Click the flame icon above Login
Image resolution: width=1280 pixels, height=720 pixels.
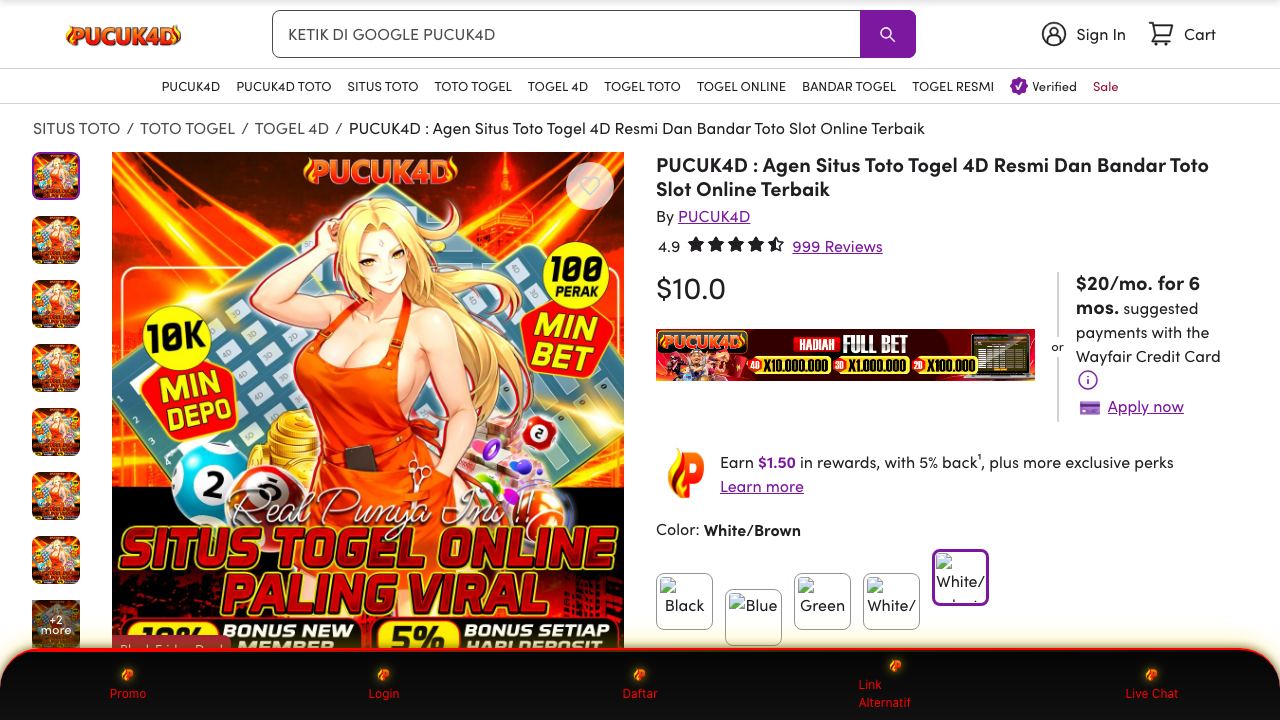click(x=384, y=675)
